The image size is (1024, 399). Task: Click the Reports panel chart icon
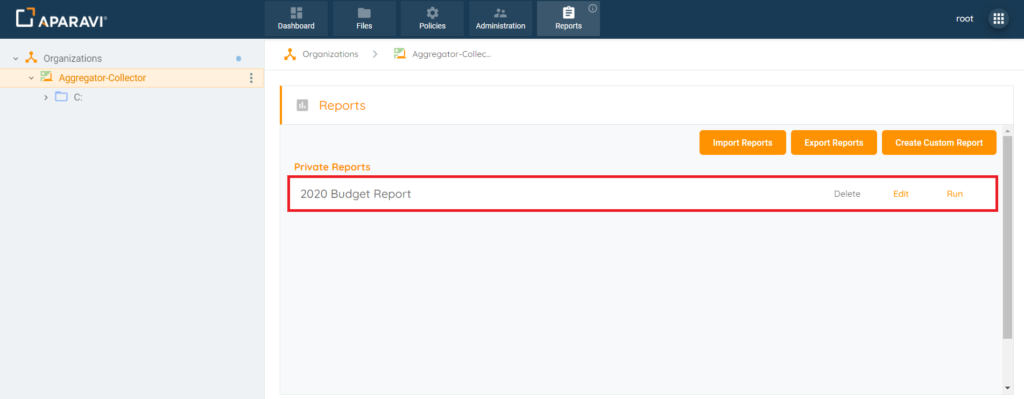pyautogui.click(x=302, y=105)
